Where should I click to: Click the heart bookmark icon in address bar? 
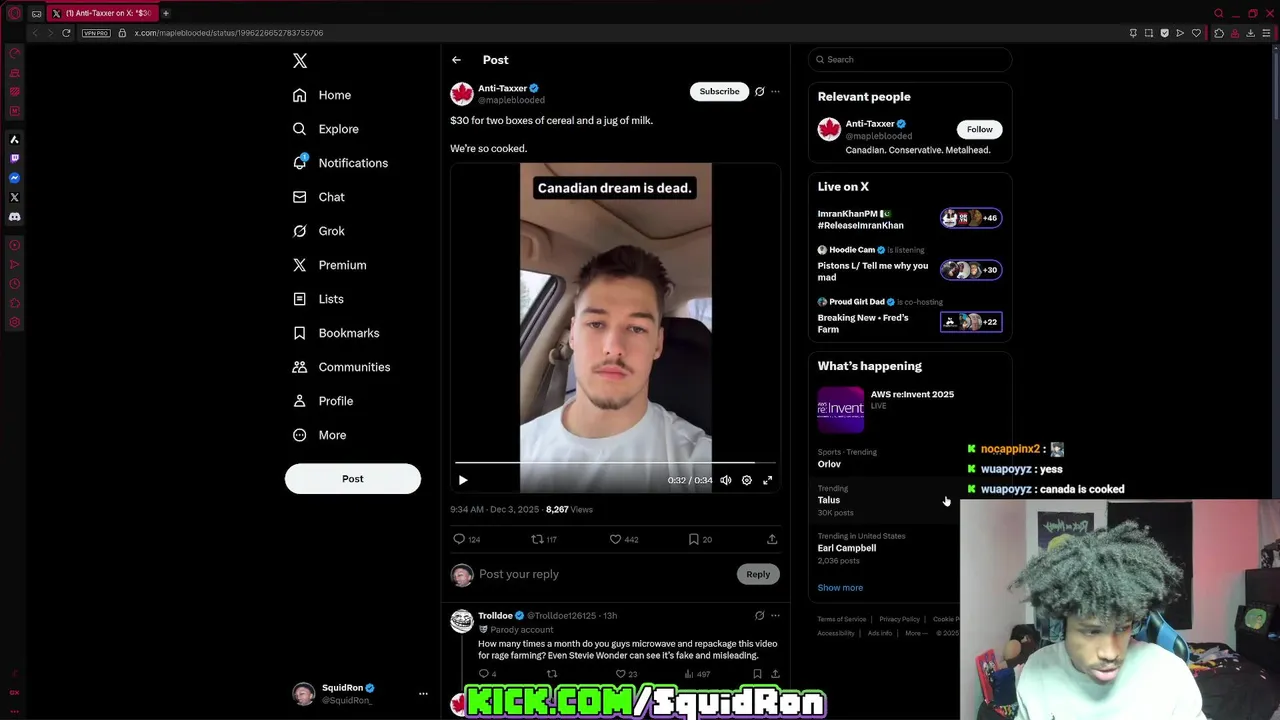[x=1196, y=33]
